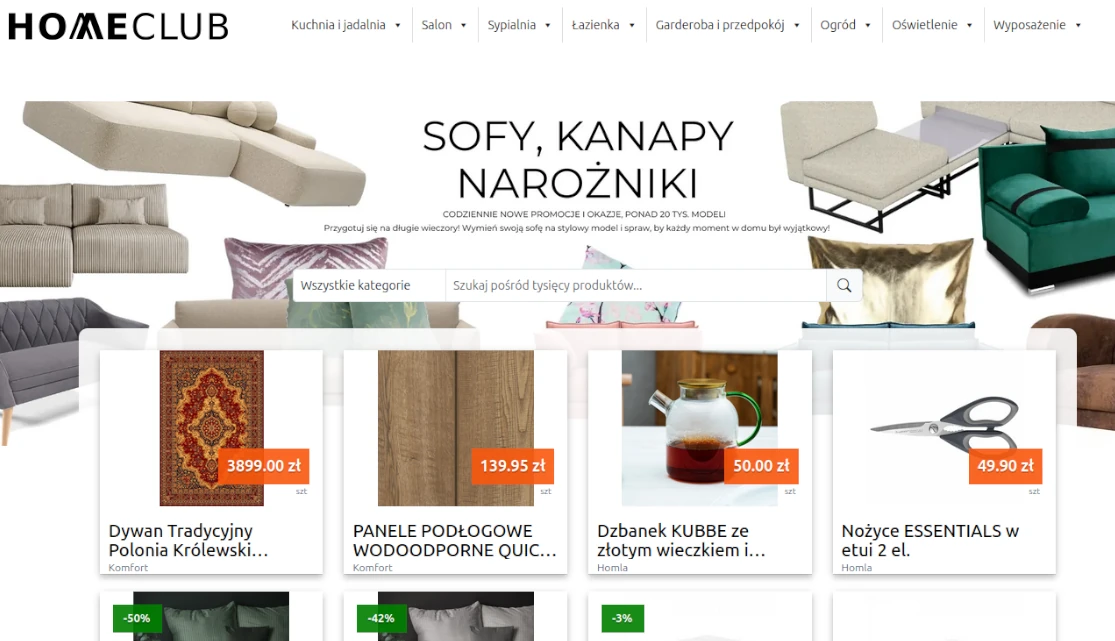Click the -42% discount badge
The height and width of the screenshot is (641, 1115).
tap(381, 618)
